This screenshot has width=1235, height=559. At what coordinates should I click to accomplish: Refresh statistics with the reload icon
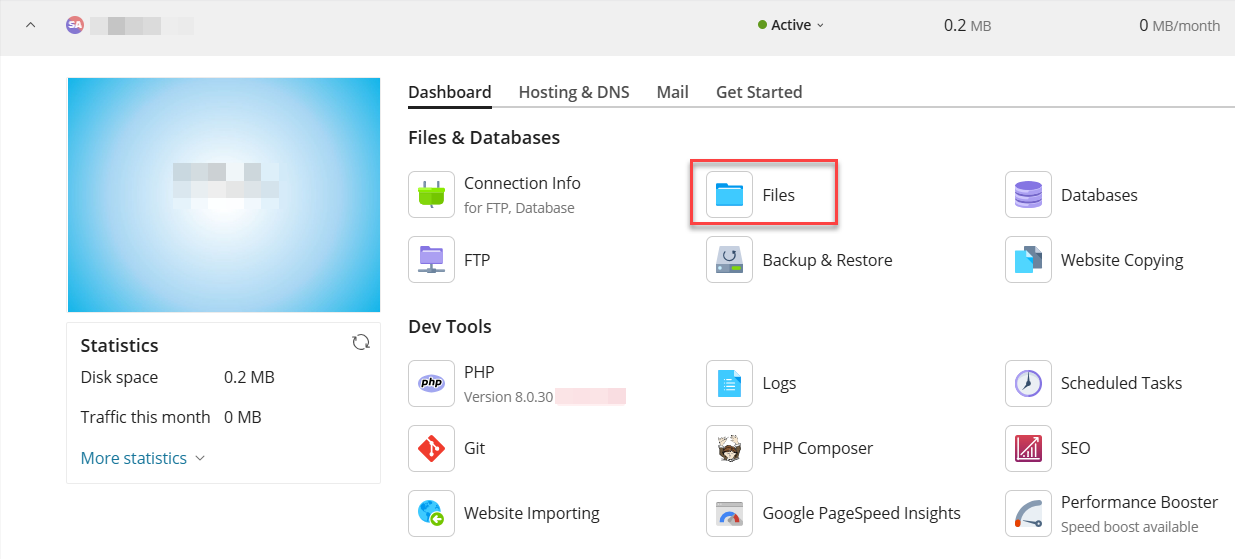point(361,343)
